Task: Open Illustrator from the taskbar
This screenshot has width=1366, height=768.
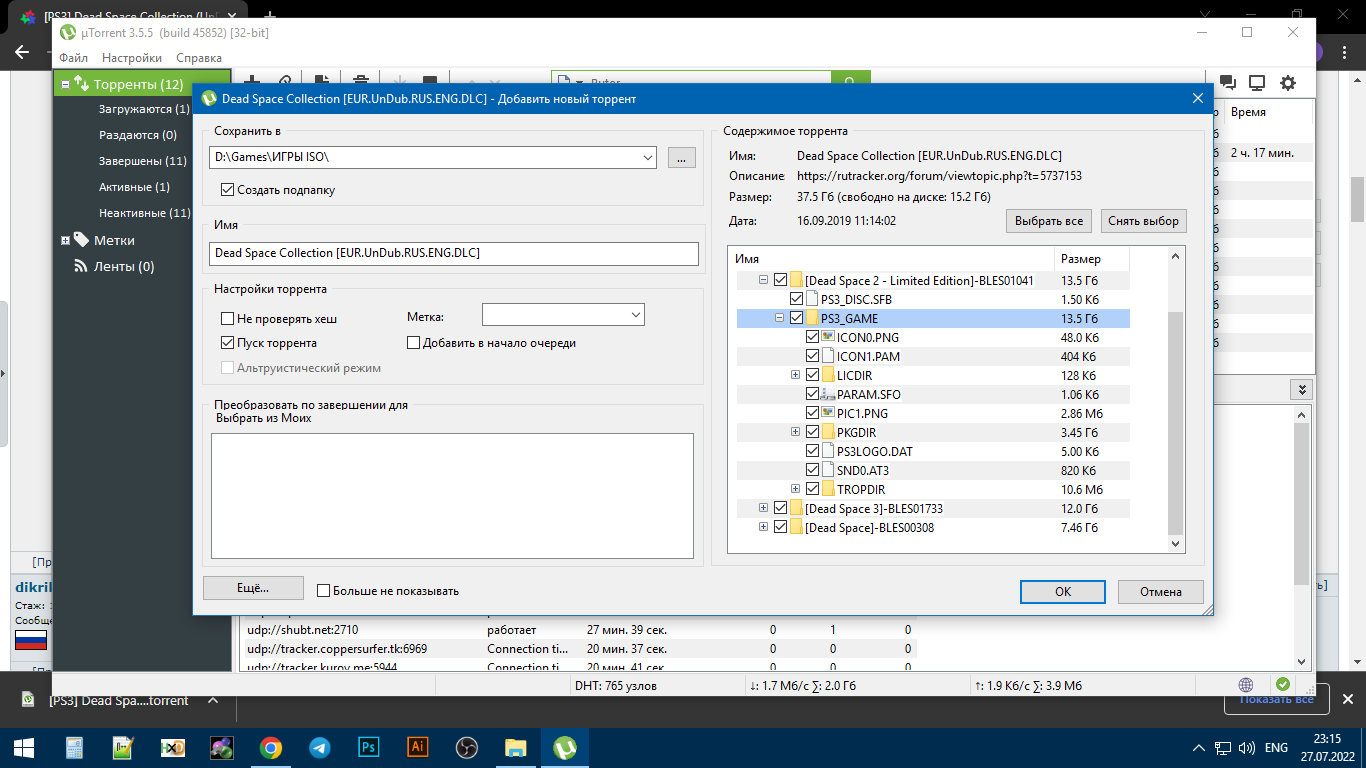Action: point(418,747)
